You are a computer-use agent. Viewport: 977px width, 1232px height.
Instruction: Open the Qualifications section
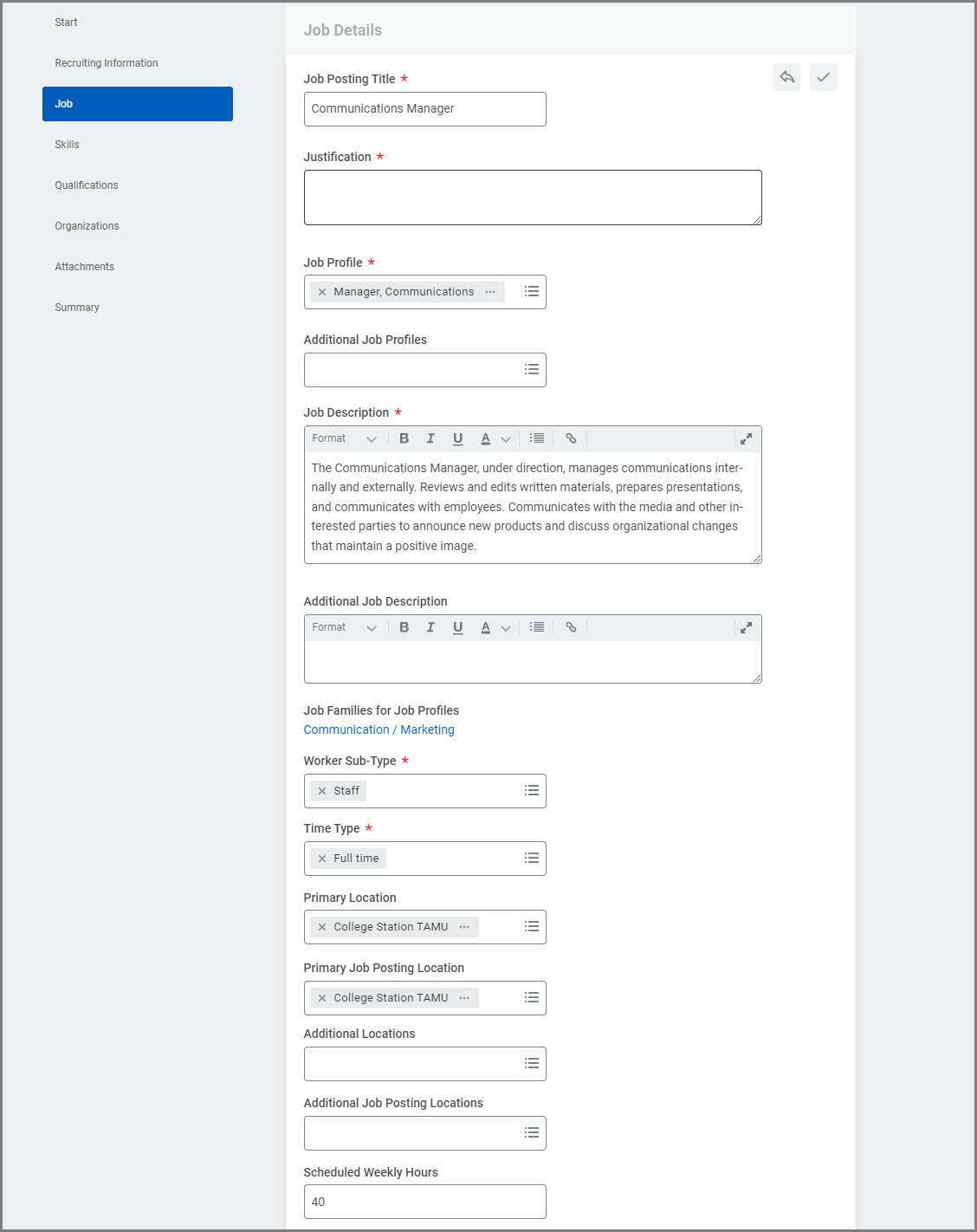click(87, 185)
